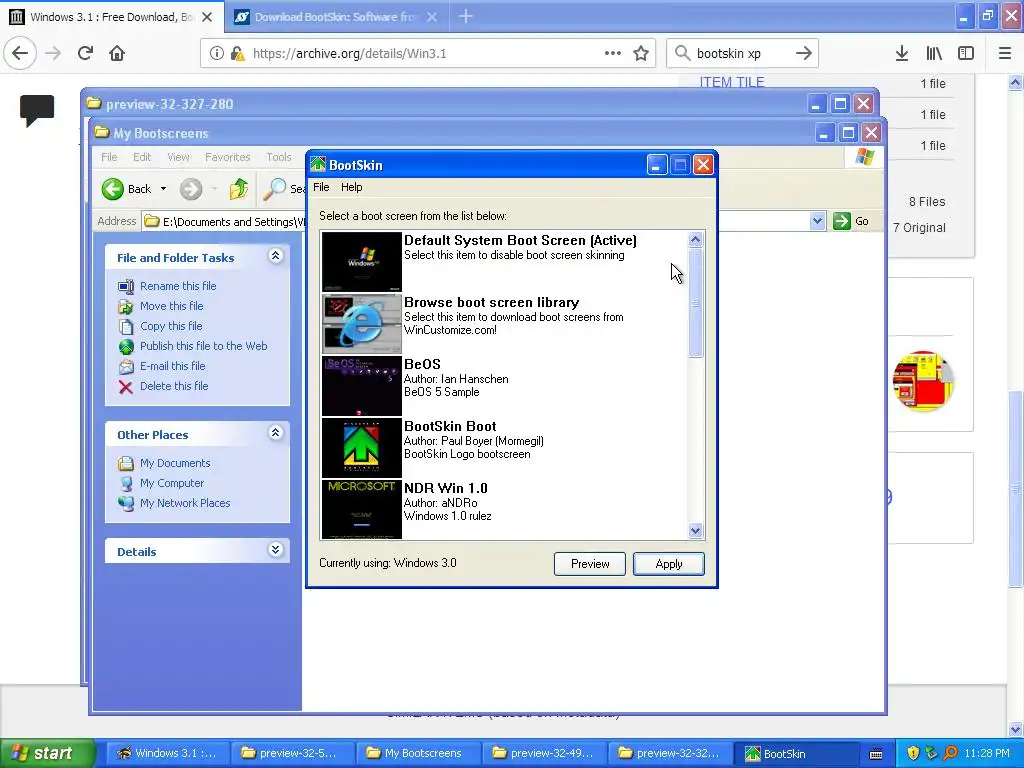Click the Preview button in BootSkin

[590, 564]
